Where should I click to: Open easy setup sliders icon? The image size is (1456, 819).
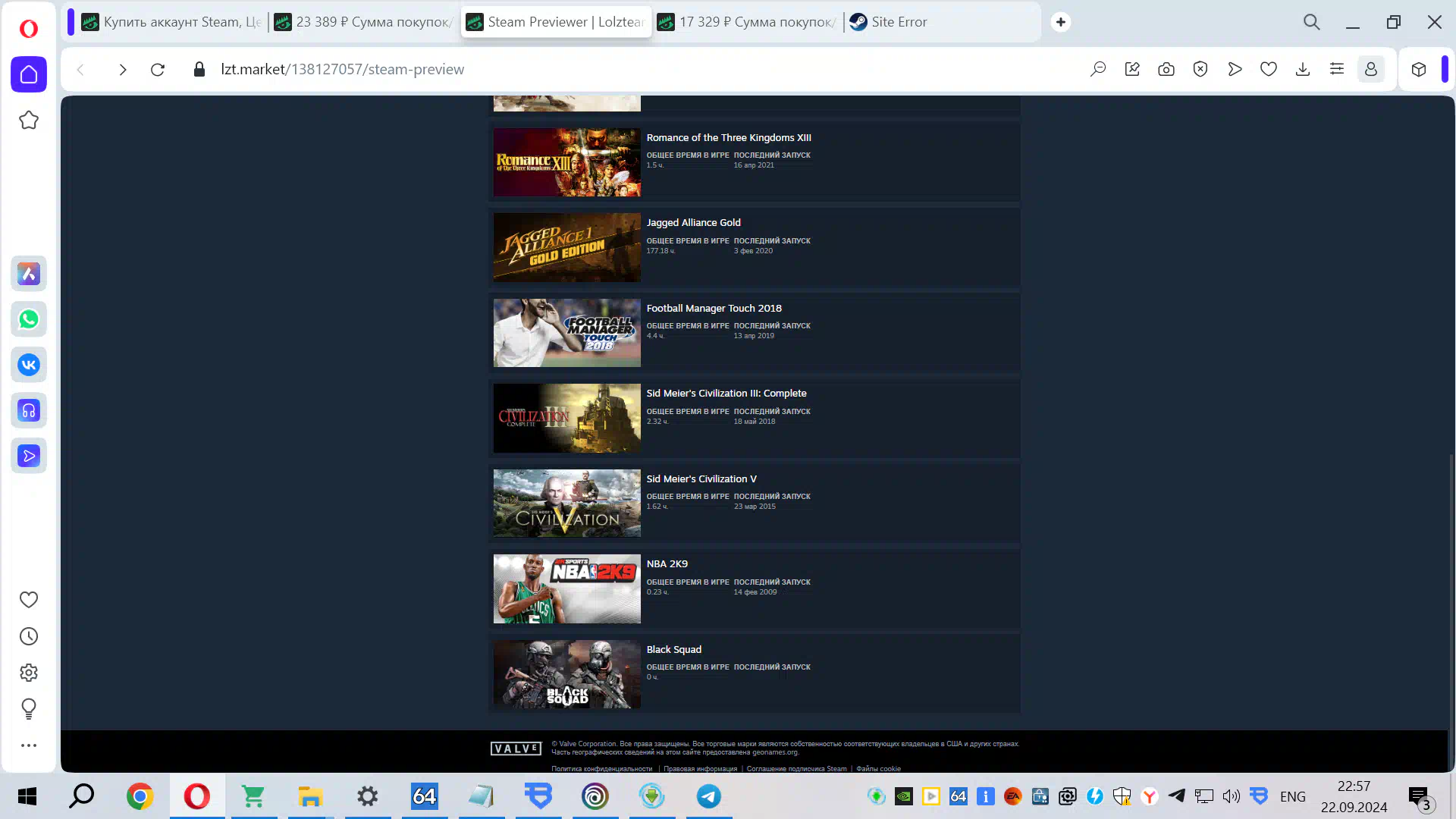tap(1337, 70)
